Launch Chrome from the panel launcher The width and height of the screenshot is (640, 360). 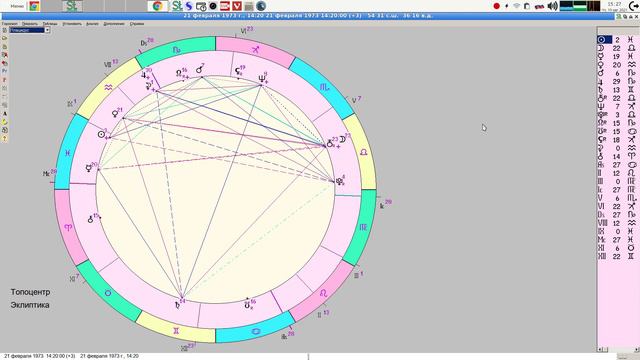[158, 6]
